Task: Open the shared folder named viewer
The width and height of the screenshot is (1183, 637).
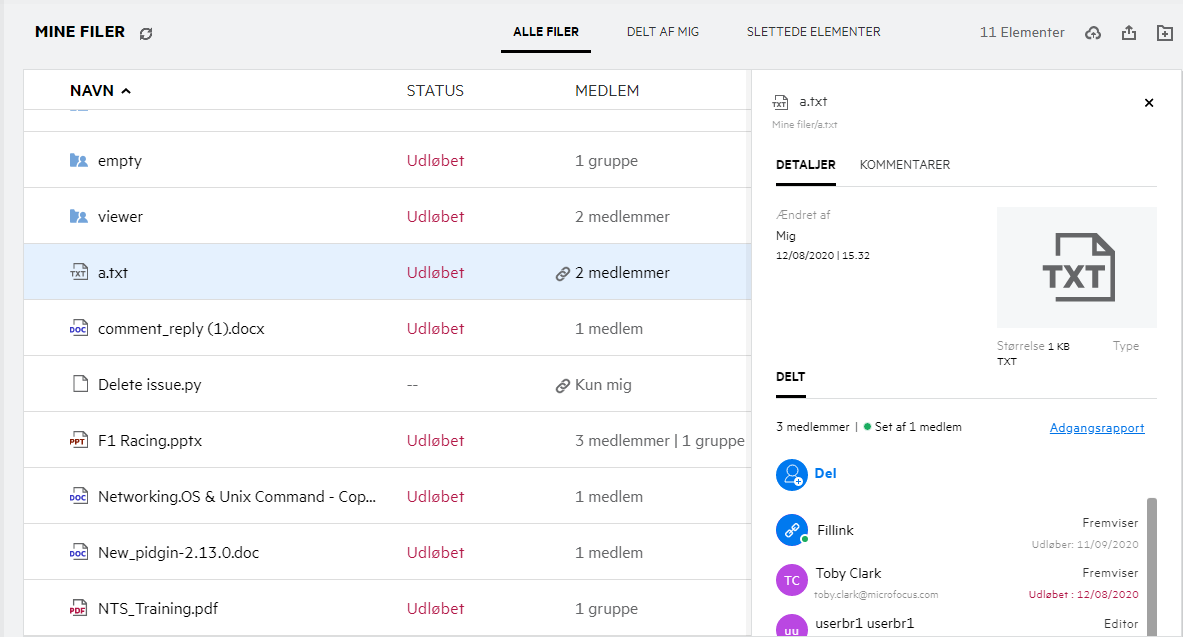Action: [x=120, y=217]
